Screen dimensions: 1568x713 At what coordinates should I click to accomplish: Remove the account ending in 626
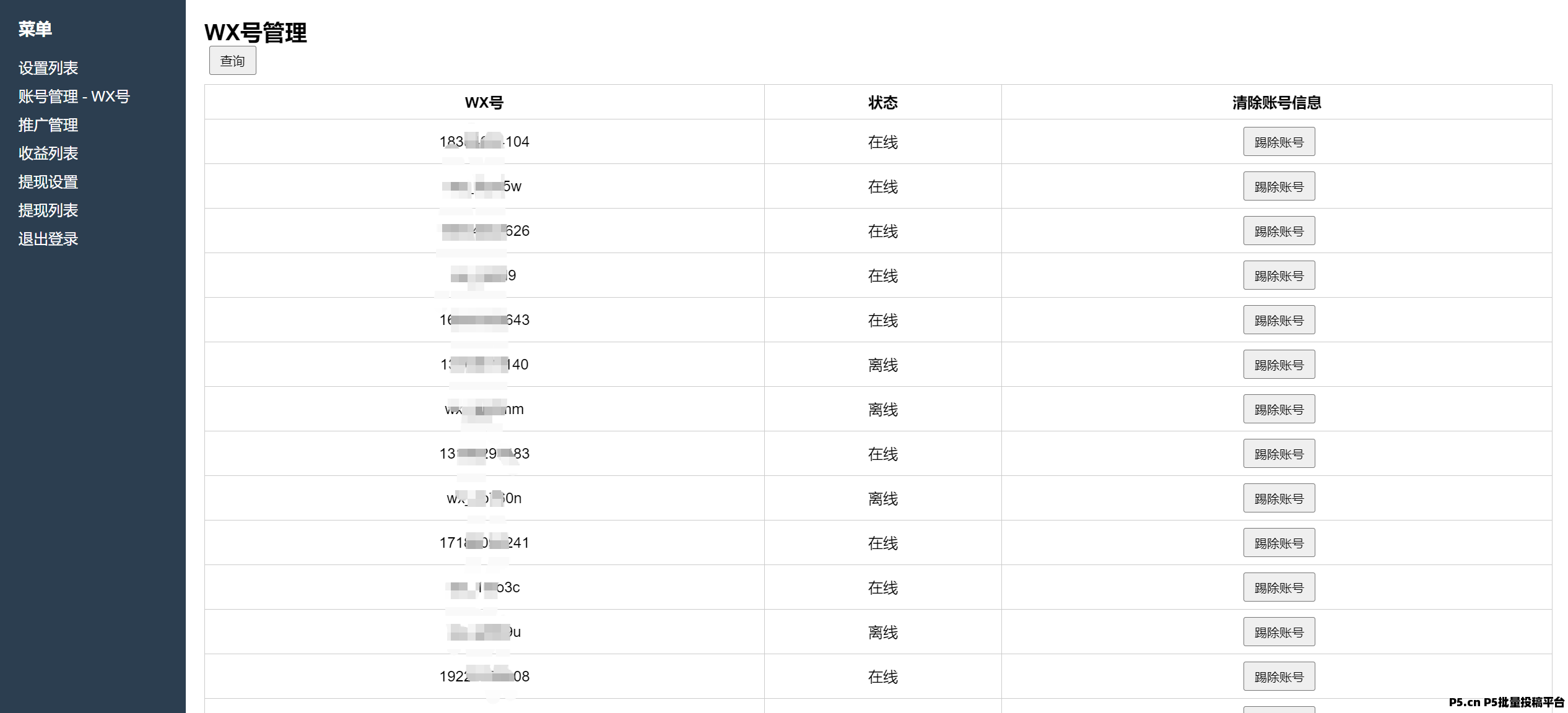(x=1279, y=231)
